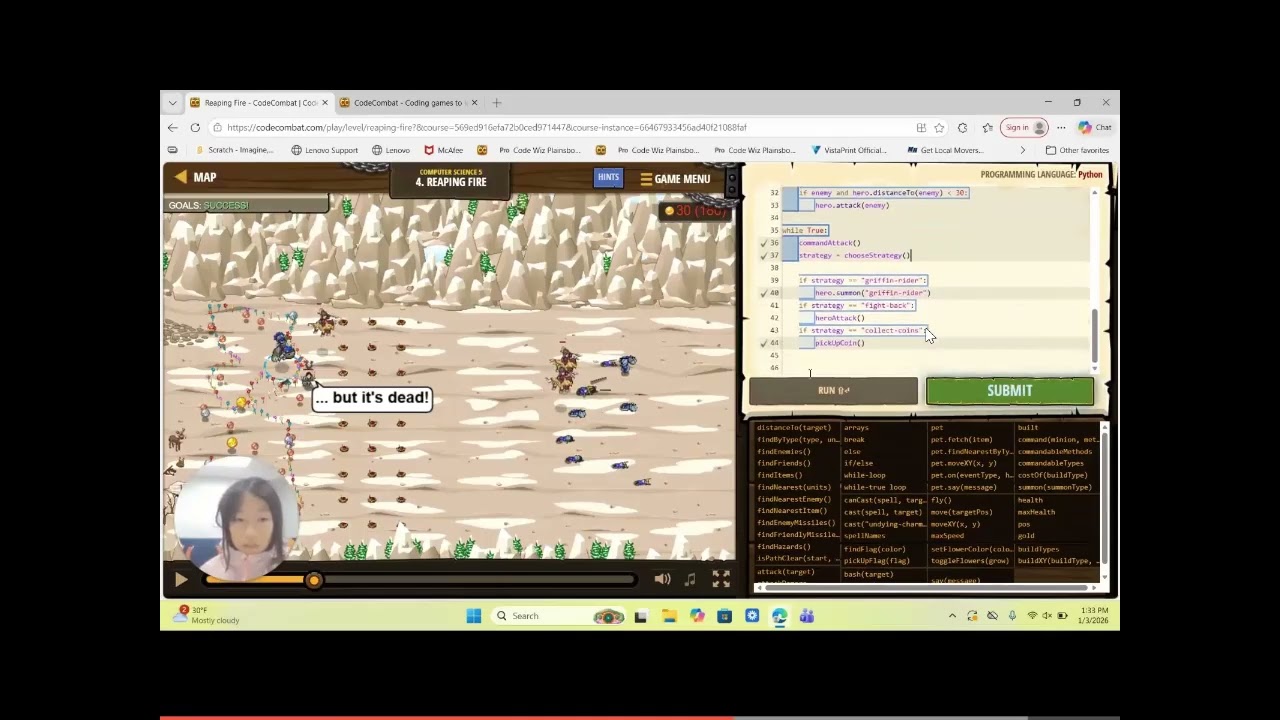Open the tray Wi-Fi network icon

[x=1032, y=616]
